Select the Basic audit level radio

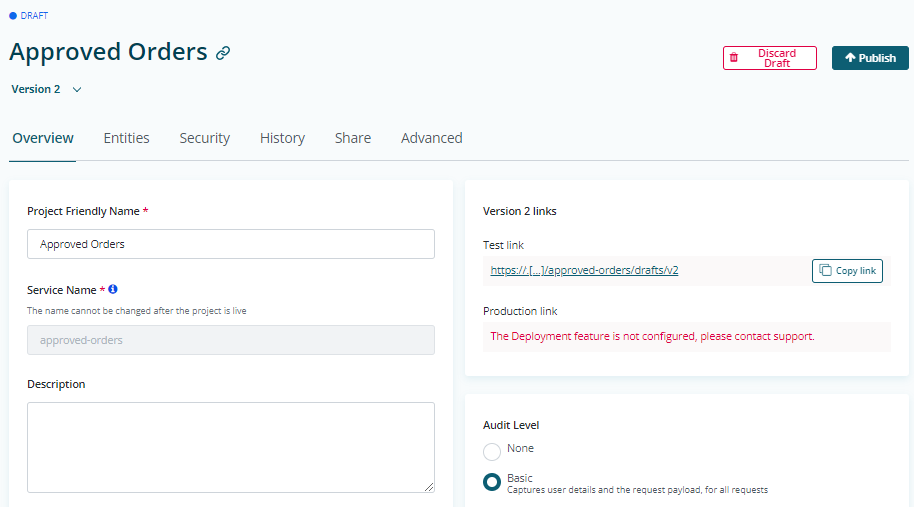point(492,482)
